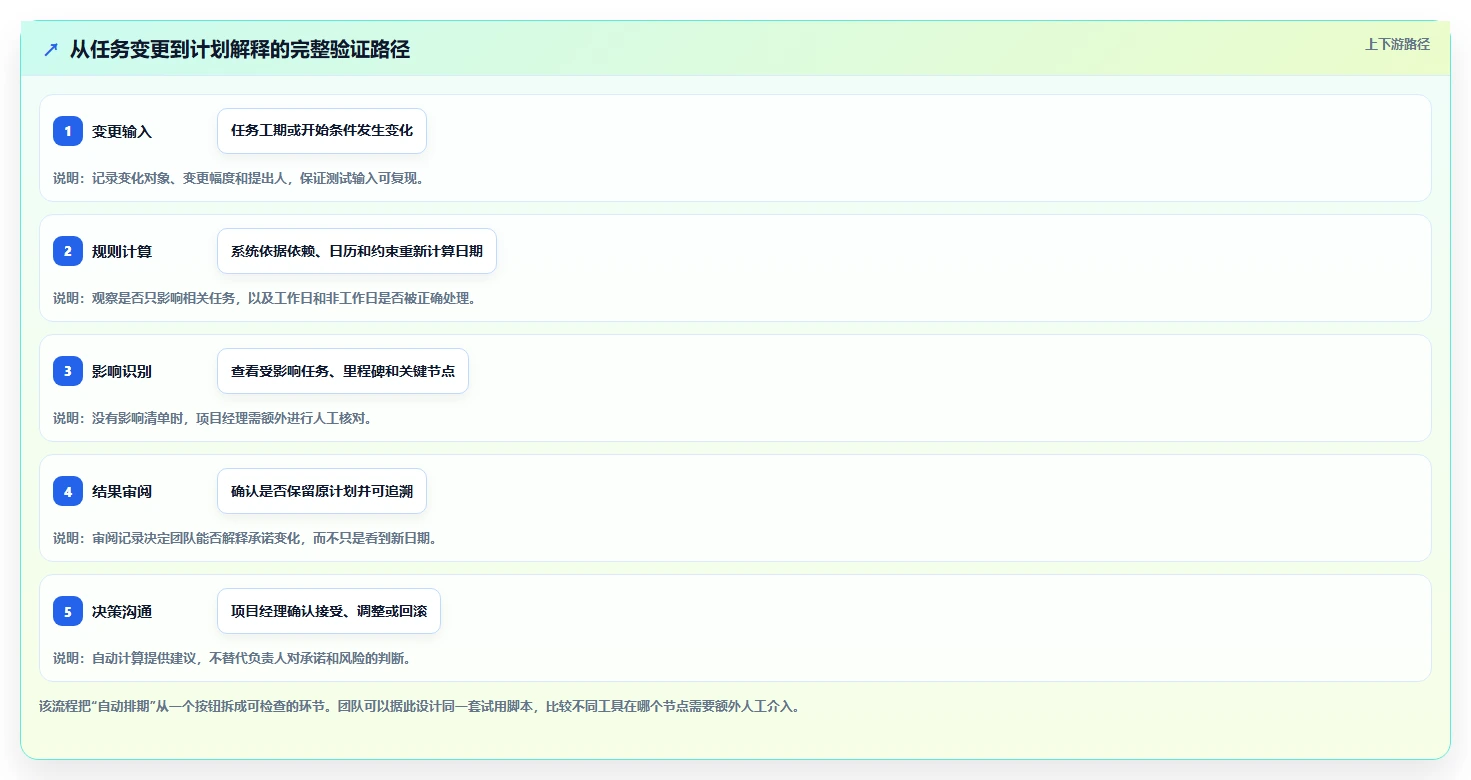This screenshot has width=1471, height=780.
Task: Click the panel title 从任务变更到计划解释的完整验证路径
Action: [240, 49]
